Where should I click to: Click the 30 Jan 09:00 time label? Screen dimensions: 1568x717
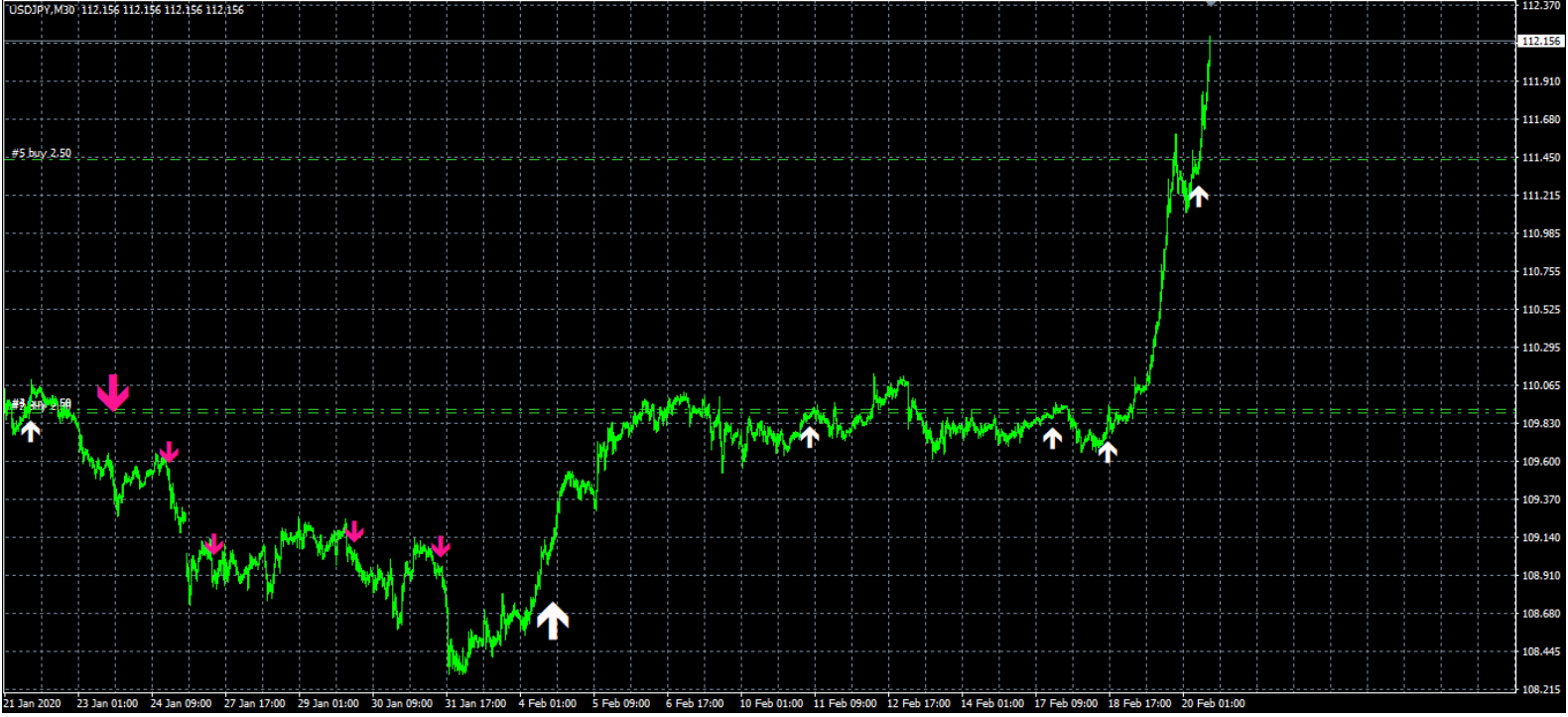click(402, 703)
